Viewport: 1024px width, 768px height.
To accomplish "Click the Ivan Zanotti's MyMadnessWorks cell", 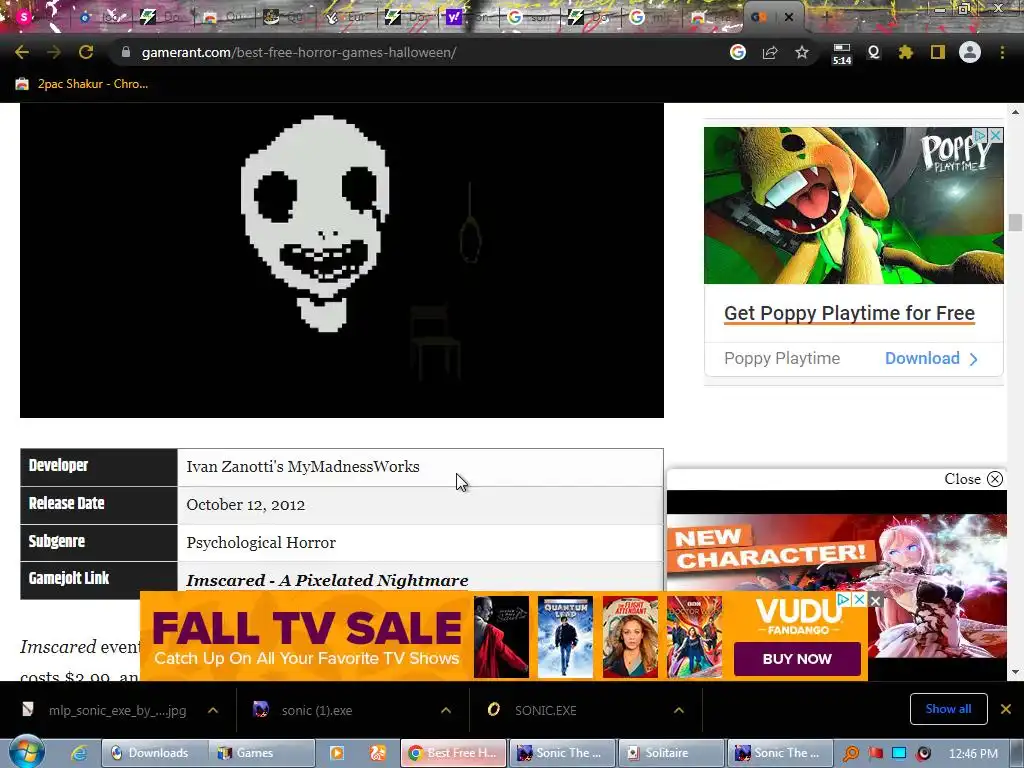I will coord(421,467).
